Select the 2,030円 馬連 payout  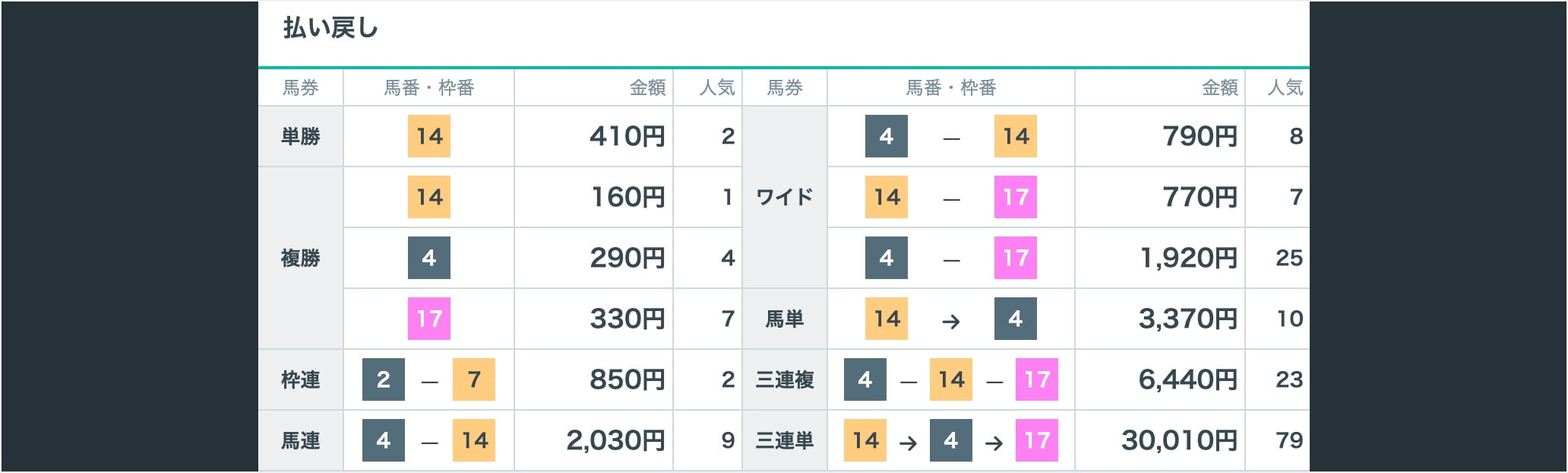pos(615,440)
